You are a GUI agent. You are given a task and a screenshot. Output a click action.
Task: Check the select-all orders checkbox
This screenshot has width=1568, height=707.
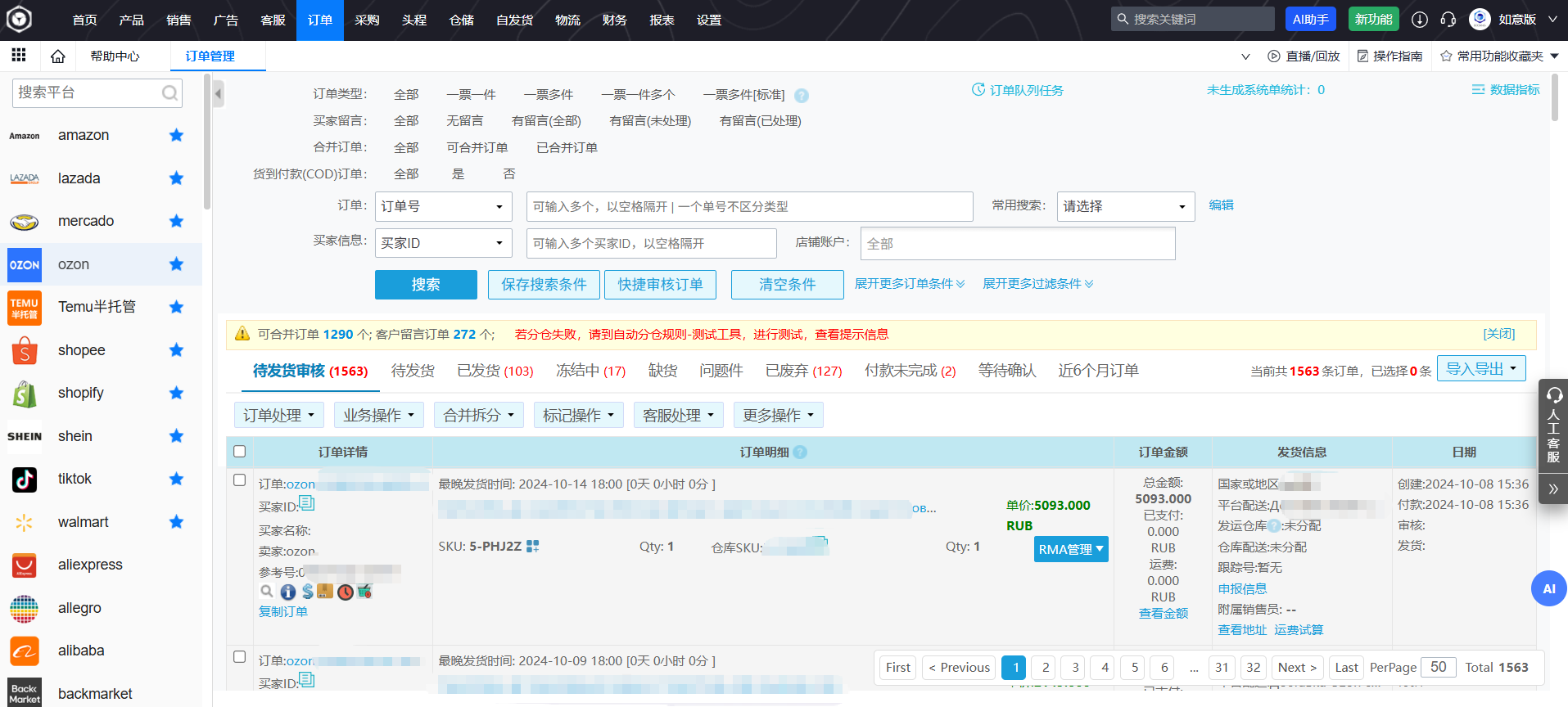pos(240,451)
